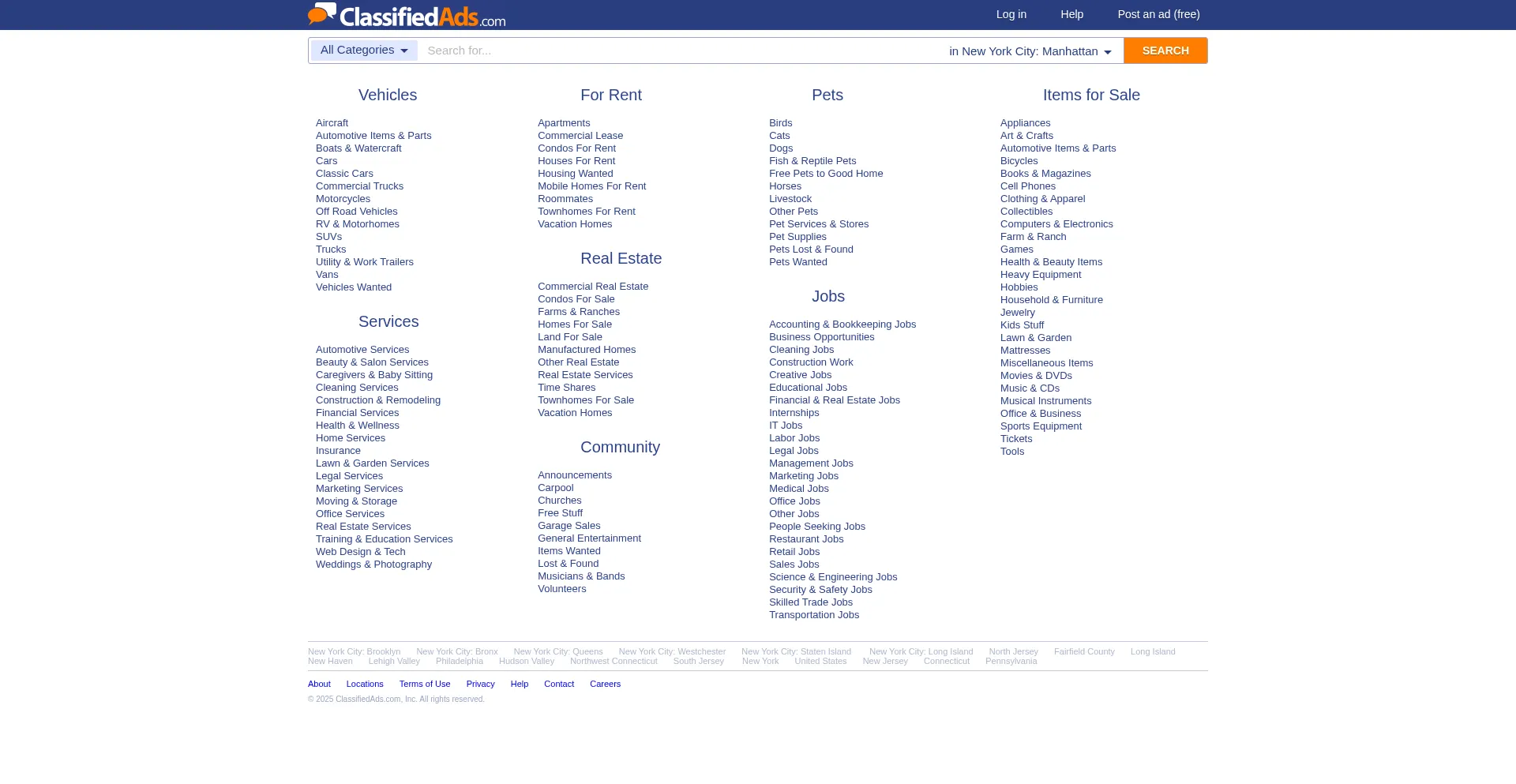Open the About footer link
This screenshot has width=1516, height=784.
pos(319,685)
